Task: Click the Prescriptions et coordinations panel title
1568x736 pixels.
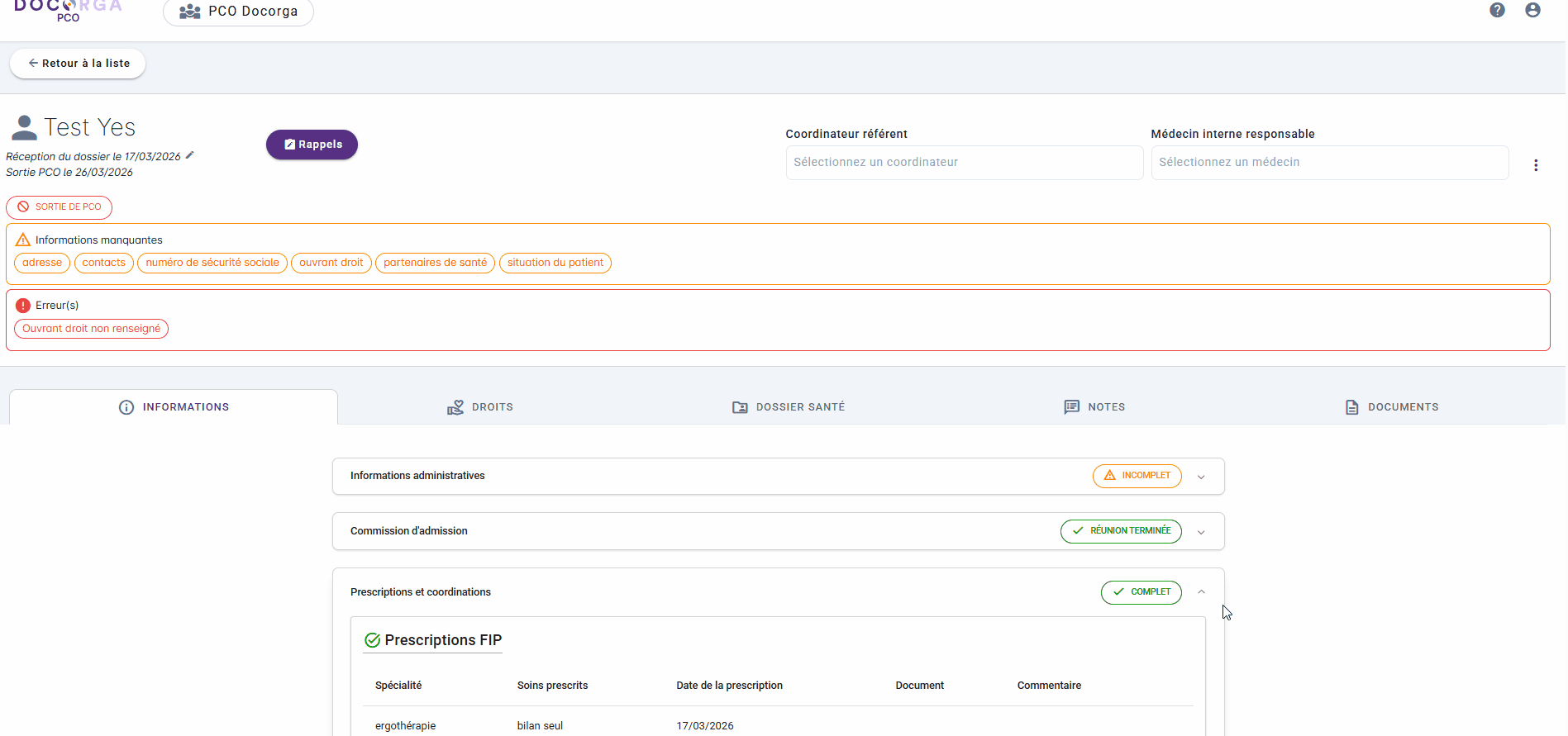Action: pos(421,592)
